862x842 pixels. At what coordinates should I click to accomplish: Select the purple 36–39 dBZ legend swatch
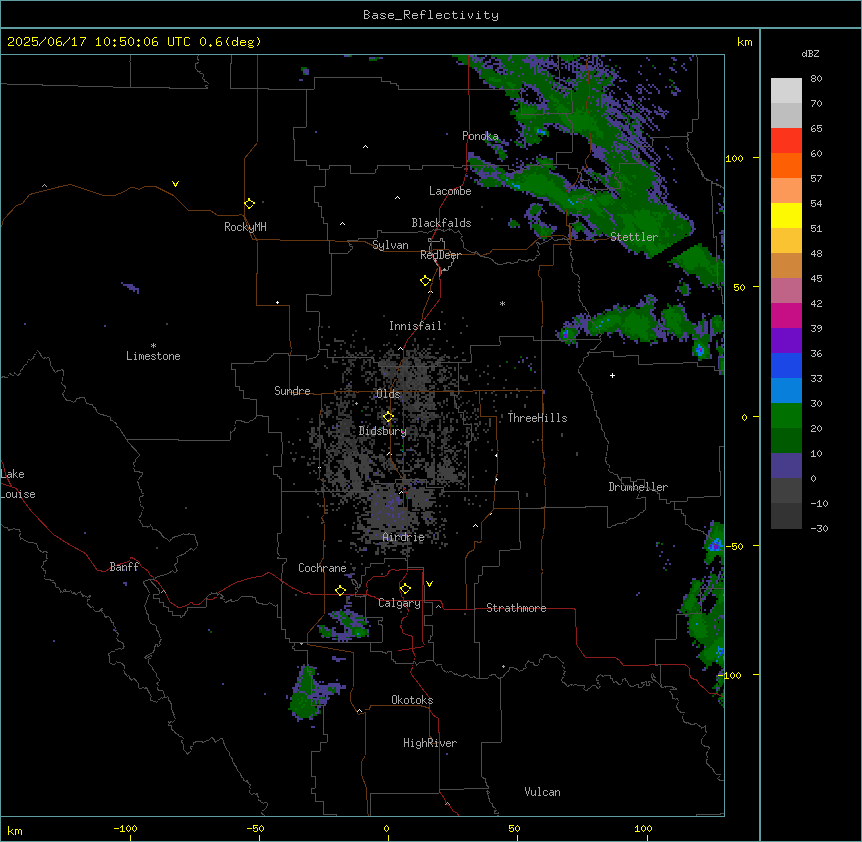(x=786, y=341)
